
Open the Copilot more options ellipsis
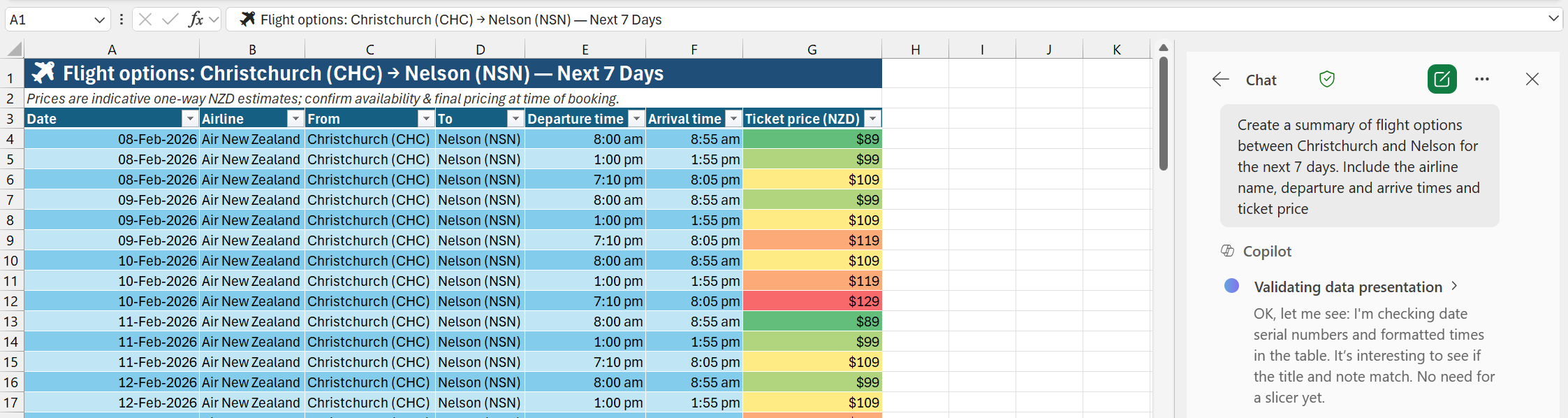(x=1481, y=80)
